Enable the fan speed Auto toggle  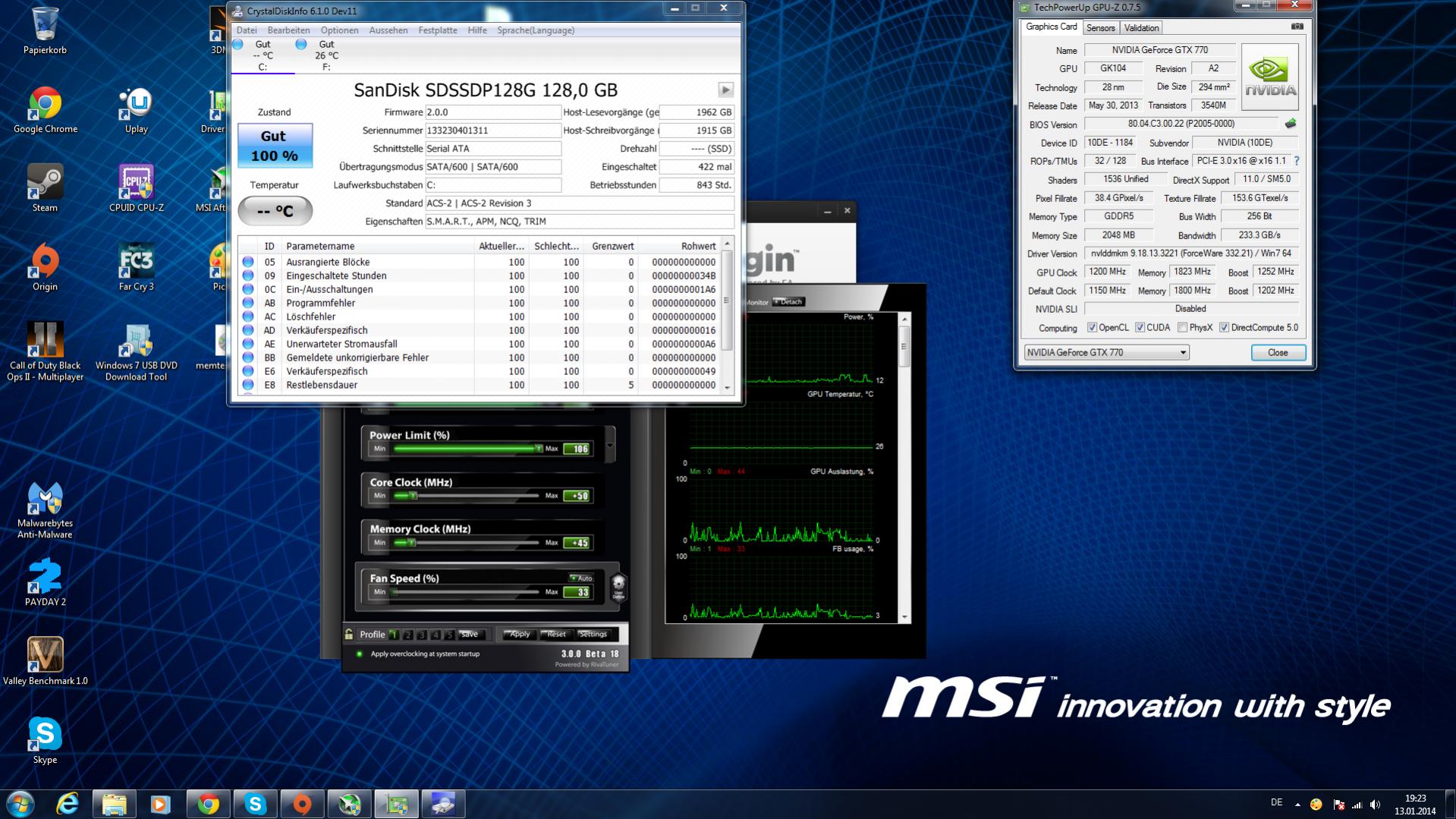click(x=582, y=578)
